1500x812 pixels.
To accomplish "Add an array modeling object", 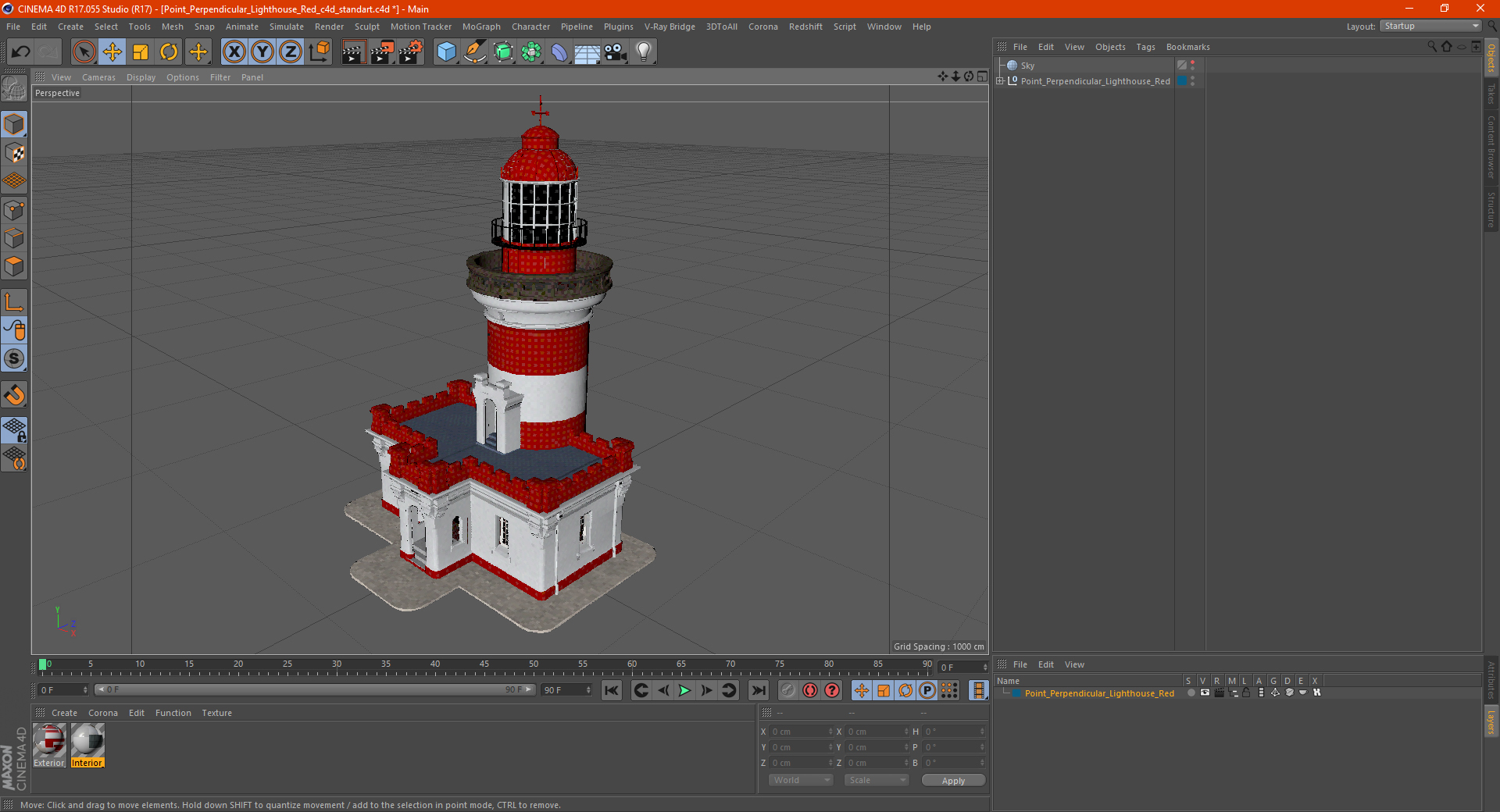I will [531, 52].
